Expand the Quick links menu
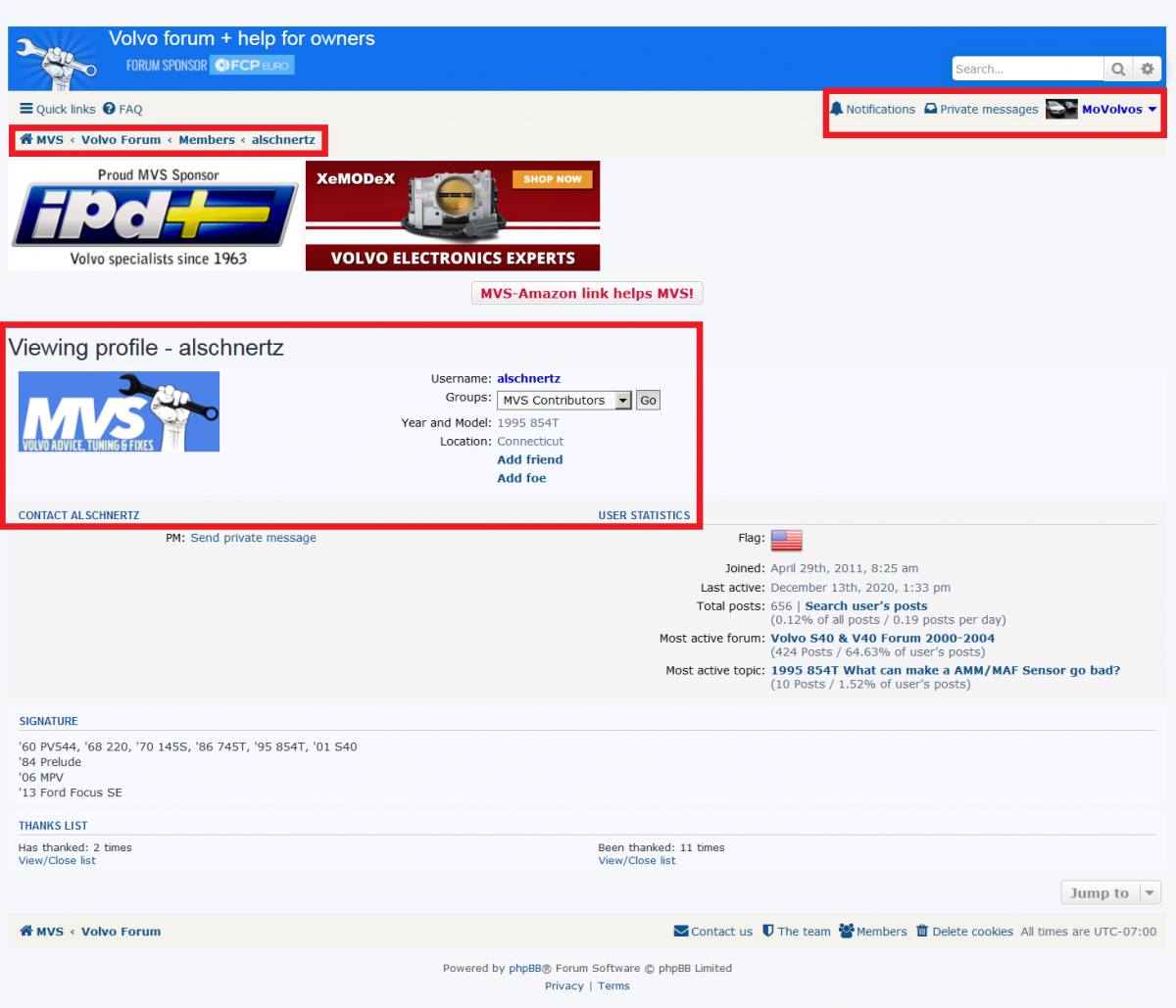Screen dimensions: 1176x1008 (x=58, y=110)
